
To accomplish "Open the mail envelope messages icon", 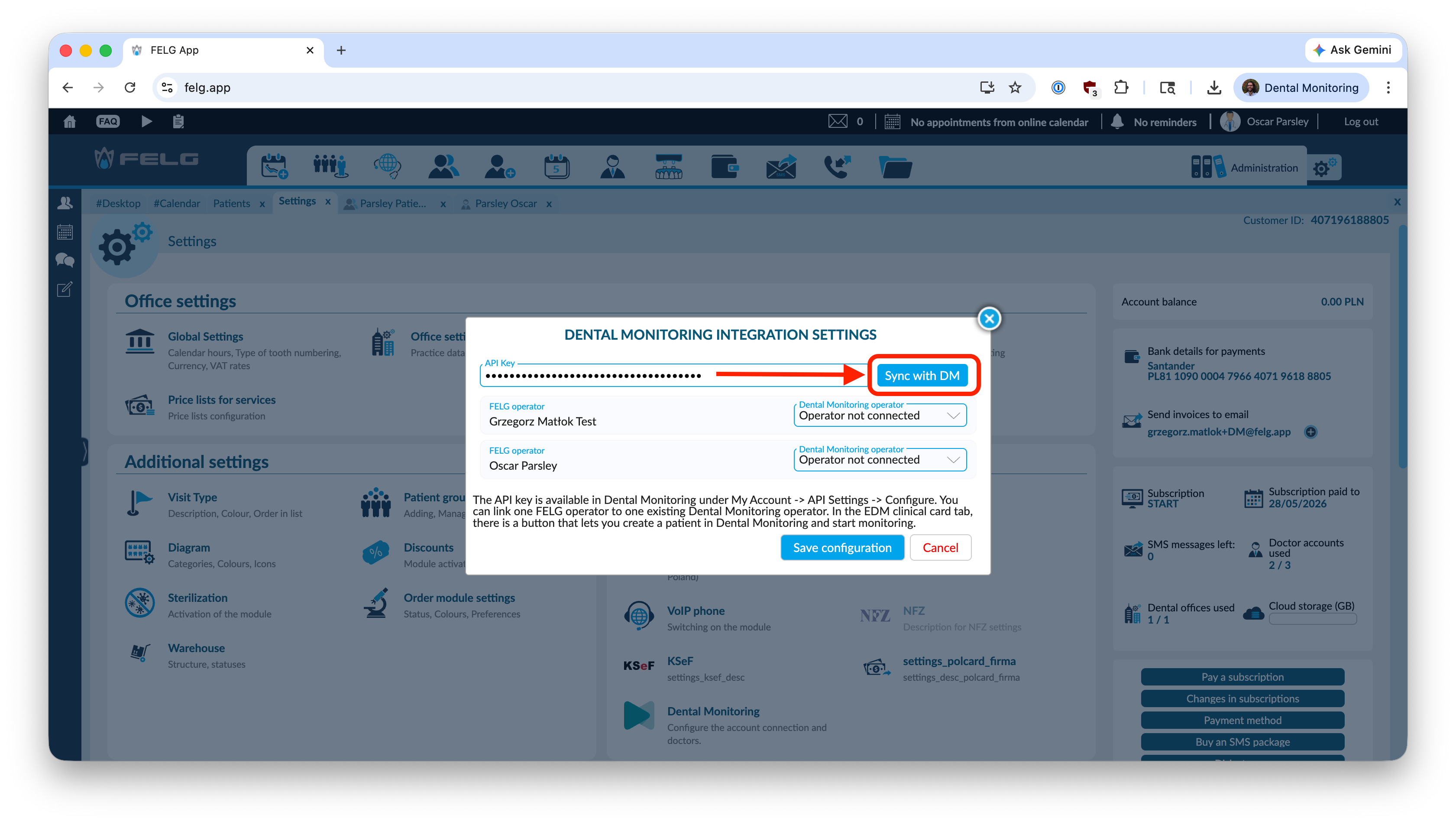I will 838,122.
